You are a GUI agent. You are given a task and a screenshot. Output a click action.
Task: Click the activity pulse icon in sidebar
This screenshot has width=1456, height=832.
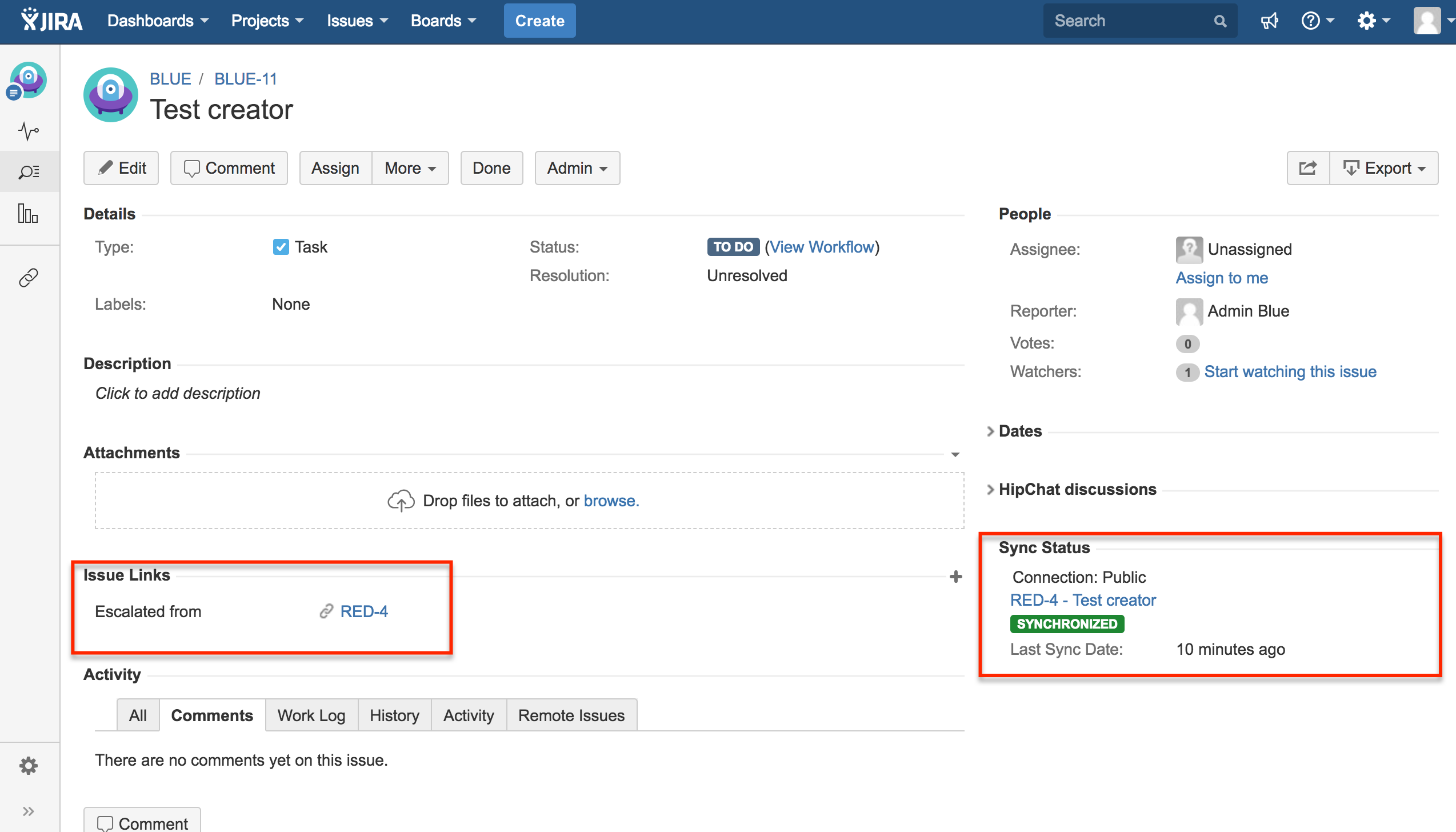pos(29,131)
